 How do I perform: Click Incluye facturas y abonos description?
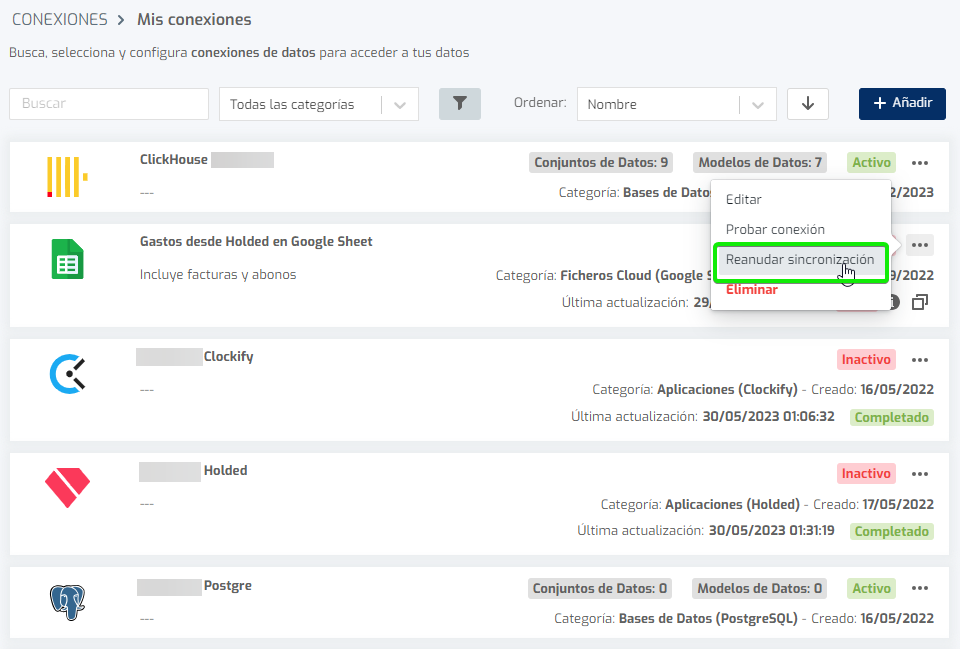click(218, 275)
